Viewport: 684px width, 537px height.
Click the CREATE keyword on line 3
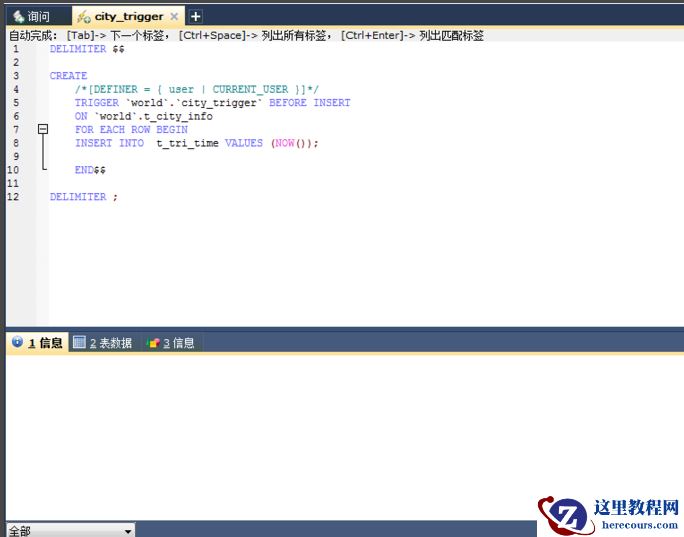click(x=68, y=76)
